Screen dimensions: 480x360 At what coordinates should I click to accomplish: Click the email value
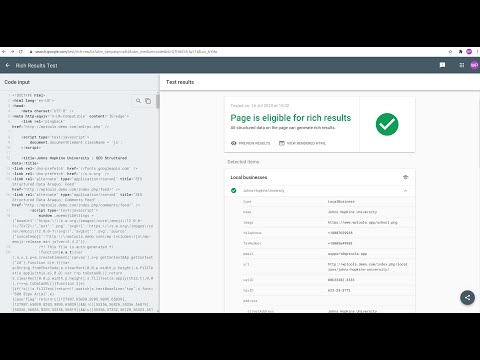click(x=347, y=254)
